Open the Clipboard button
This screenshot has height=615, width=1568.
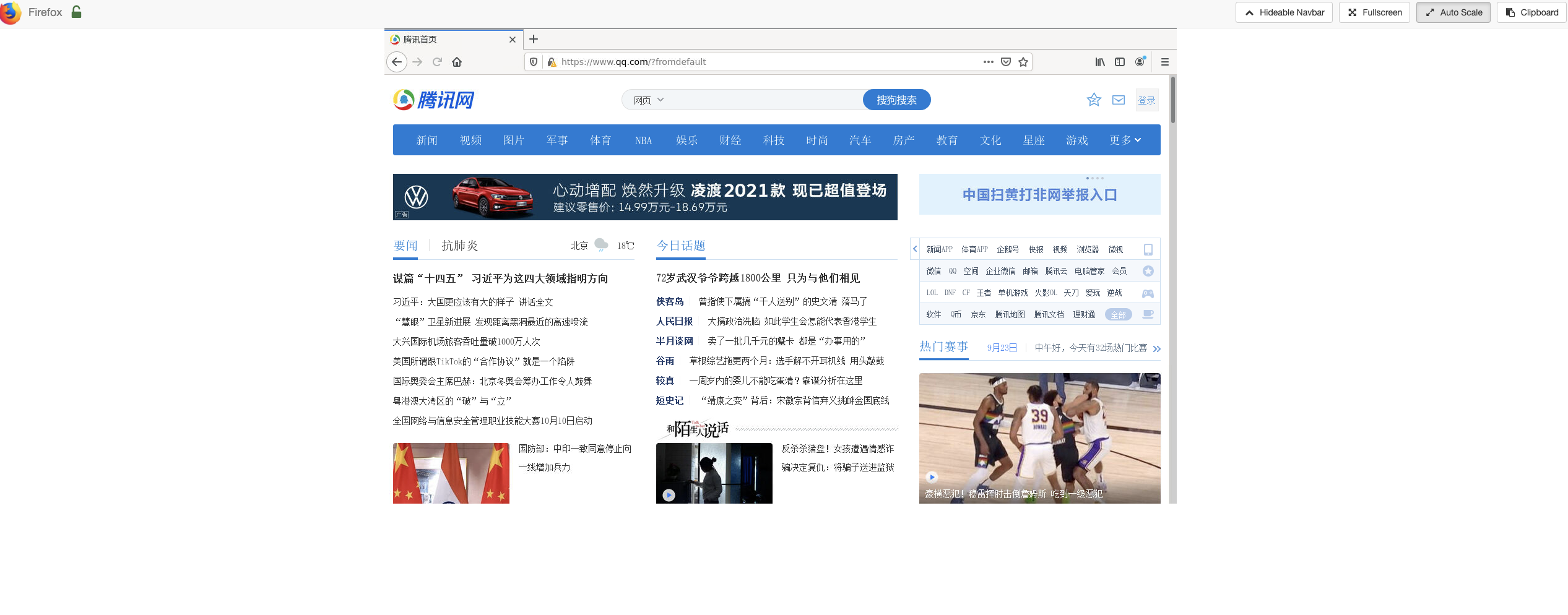pyautogui.click(x=1531, y=12)
